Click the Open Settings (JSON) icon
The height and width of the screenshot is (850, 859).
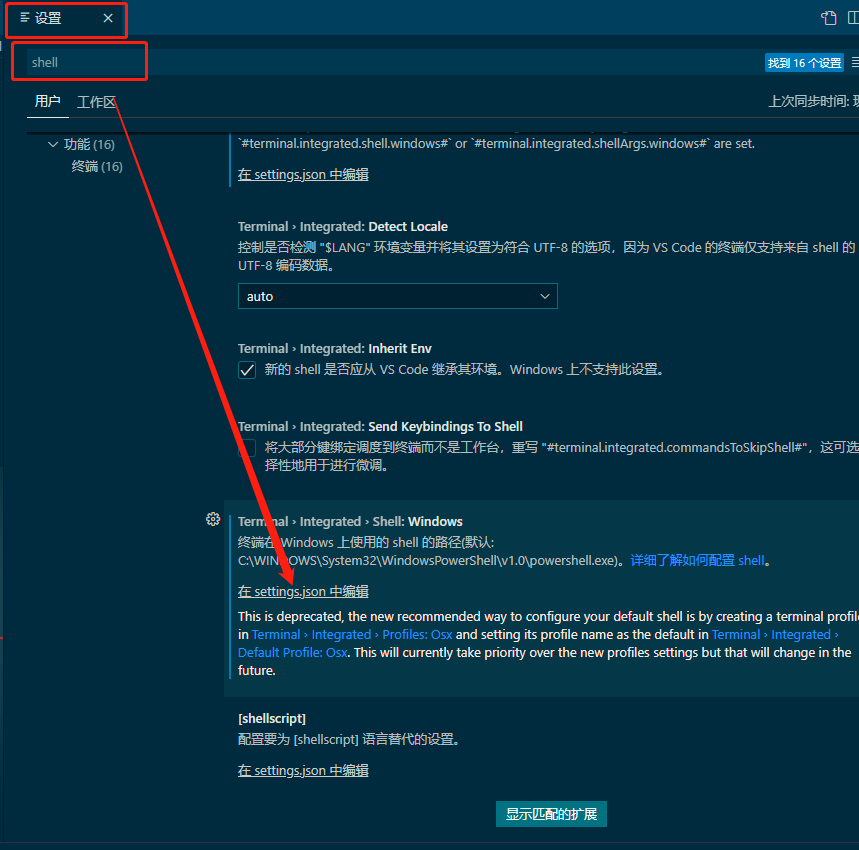coord(828,18)
